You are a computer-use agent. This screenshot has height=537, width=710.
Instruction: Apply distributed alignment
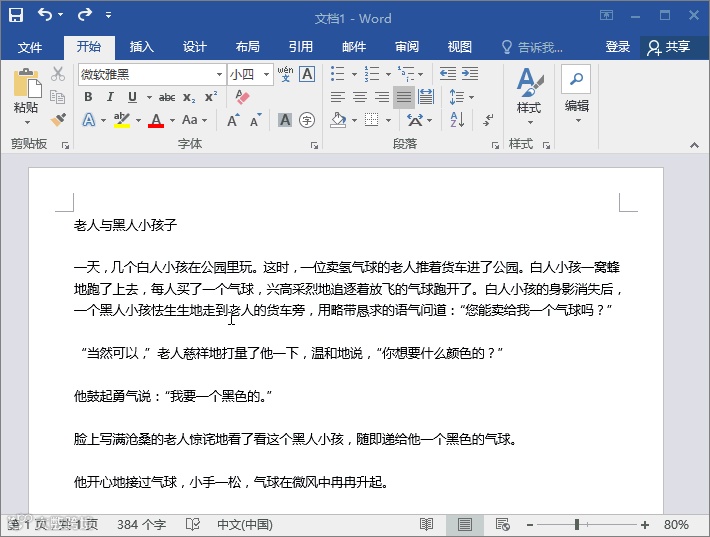[426, 96]
